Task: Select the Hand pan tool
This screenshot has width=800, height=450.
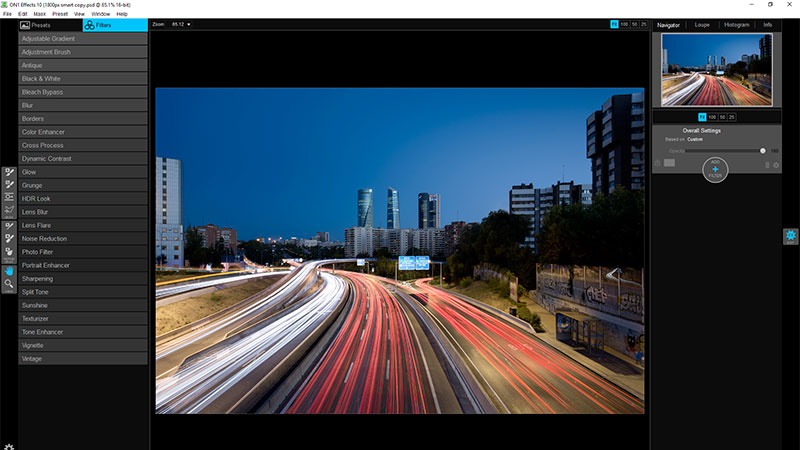Action: (8, 270)
